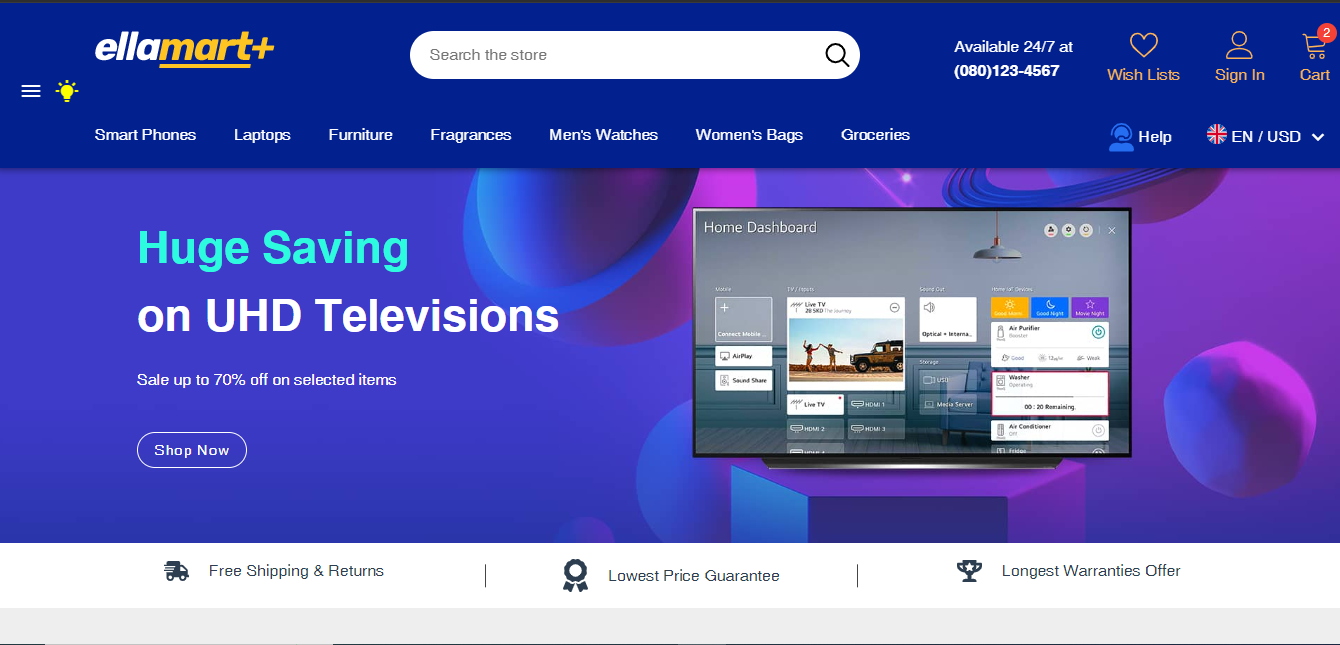Toggle the lightbulb theme switch
The image size is (1340, 645).
click(x=67, y=91)
